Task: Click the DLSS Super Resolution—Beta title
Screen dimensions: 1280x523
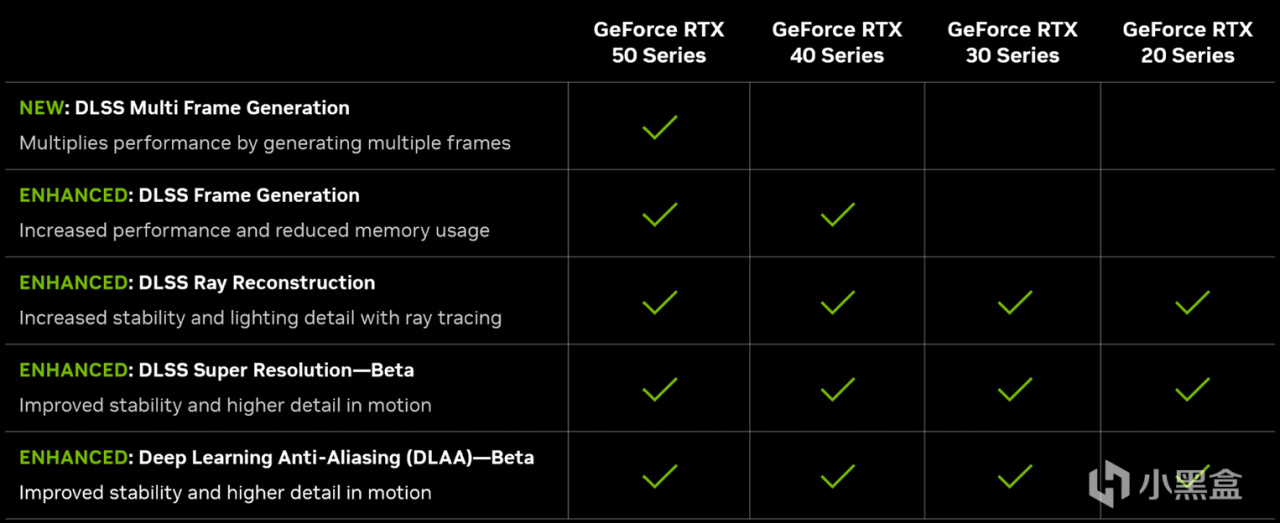Action: click(x=276, y=370)
